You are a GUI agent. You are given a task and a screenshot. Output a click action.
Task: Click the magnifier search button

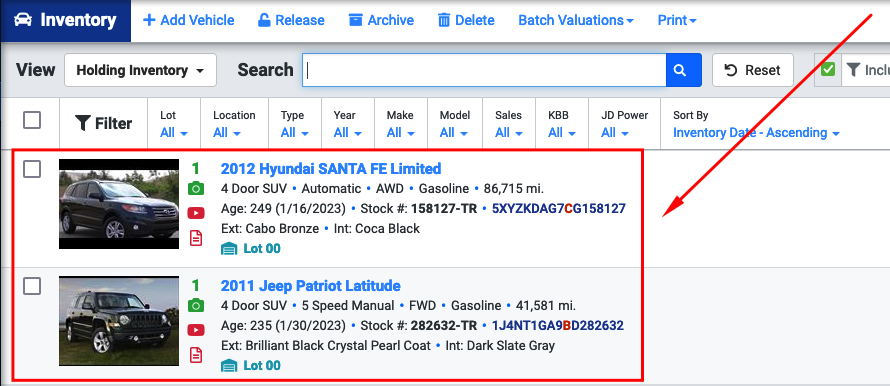click(x=683, y=70)
